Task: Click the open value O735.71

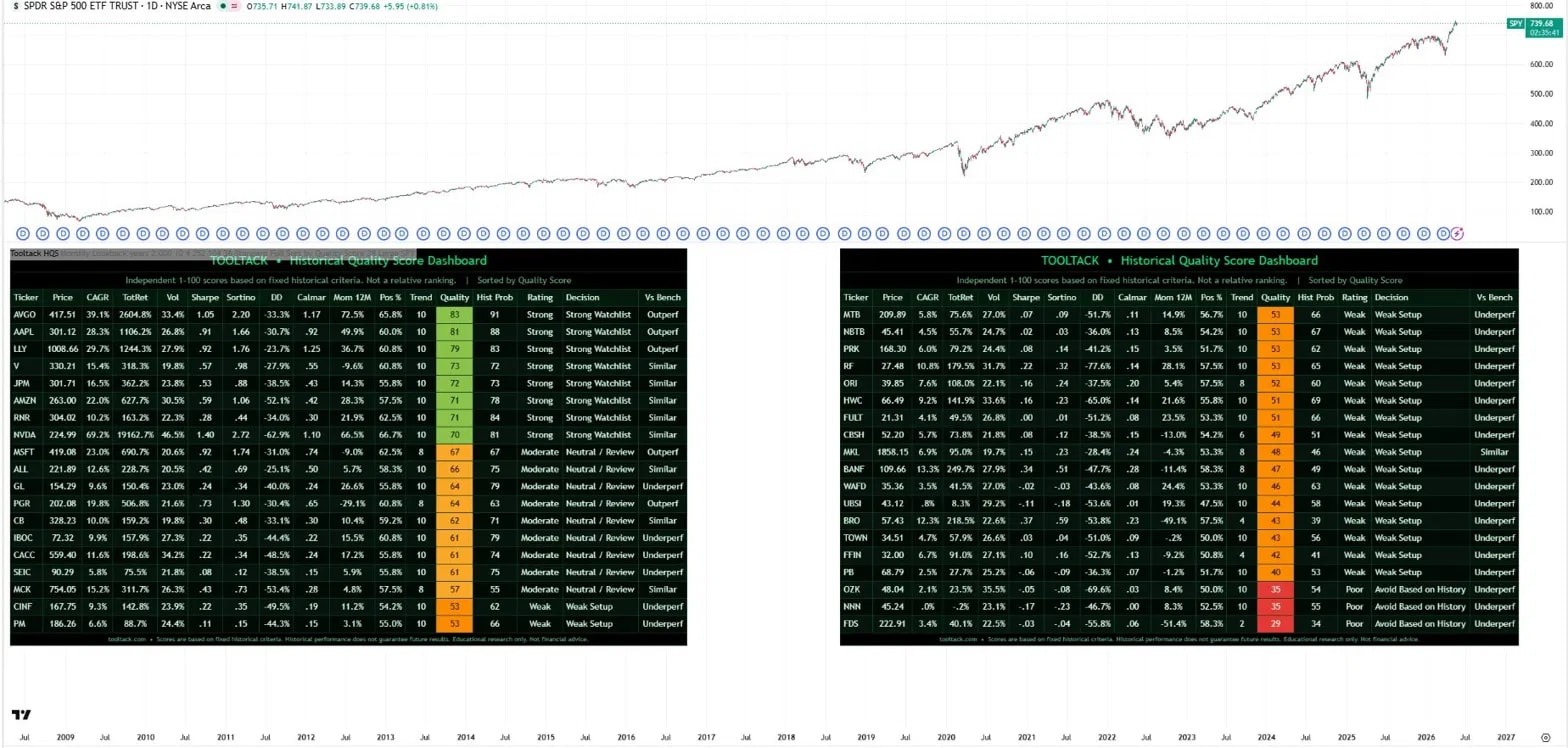Action: point(262,6)
